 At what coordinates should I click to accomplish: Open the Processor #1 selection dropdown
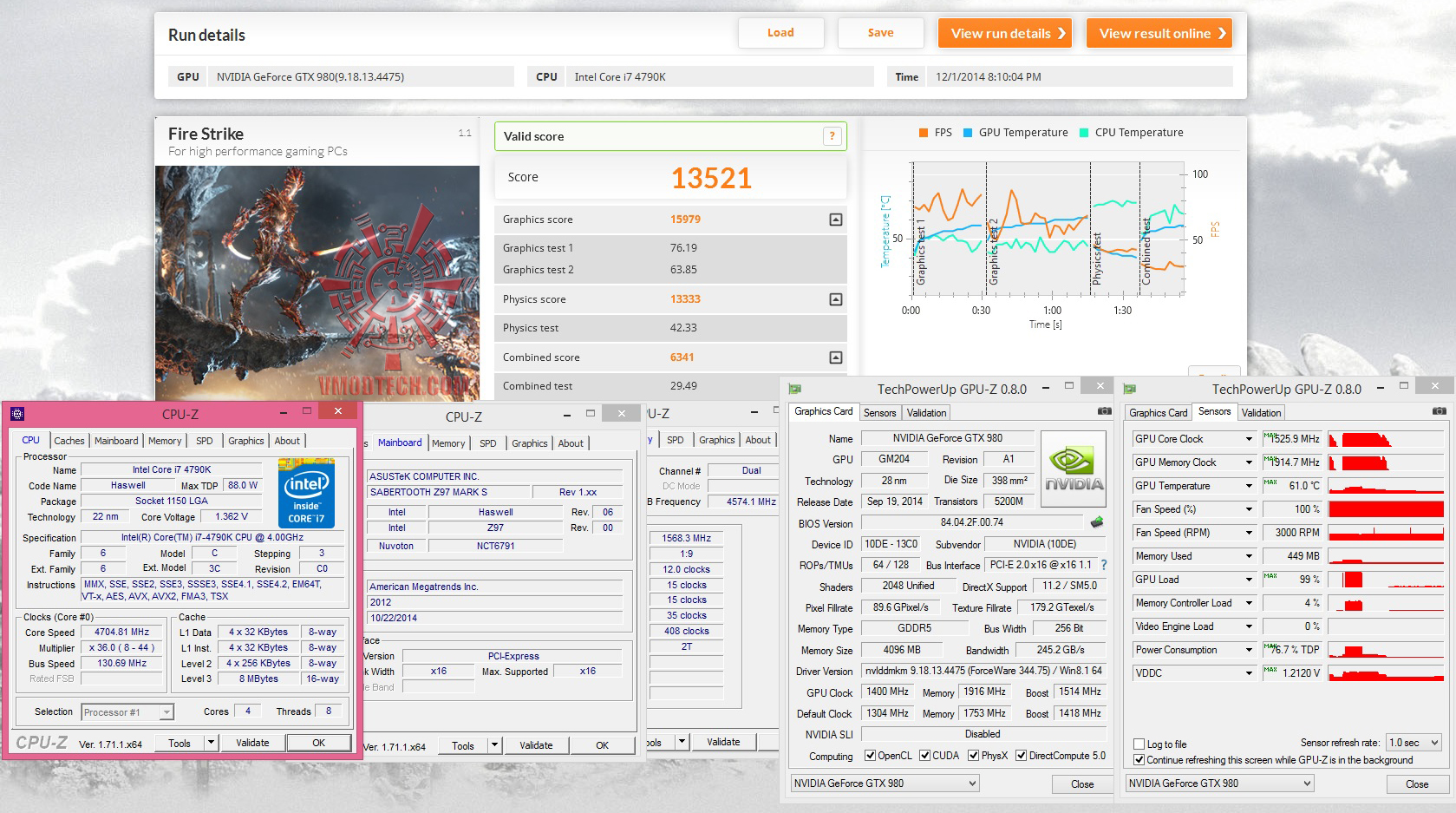[127, 712]
